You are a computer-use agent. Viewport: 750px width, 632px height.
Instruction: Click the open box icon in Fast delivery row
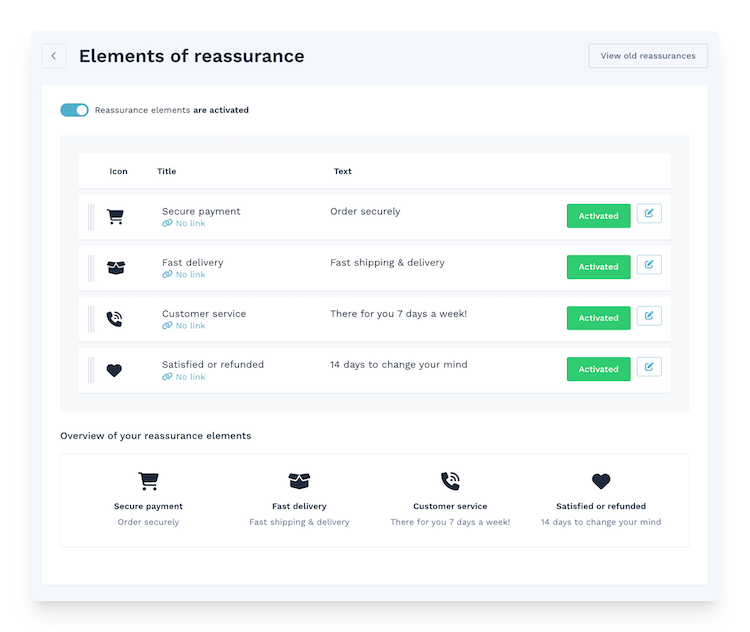click(x=115, y=268)
